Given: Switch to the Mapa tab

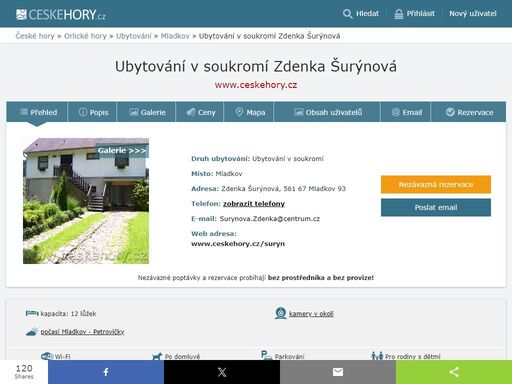Looking at the screenshot, I should pyautogui.click(x=249, y=112).
